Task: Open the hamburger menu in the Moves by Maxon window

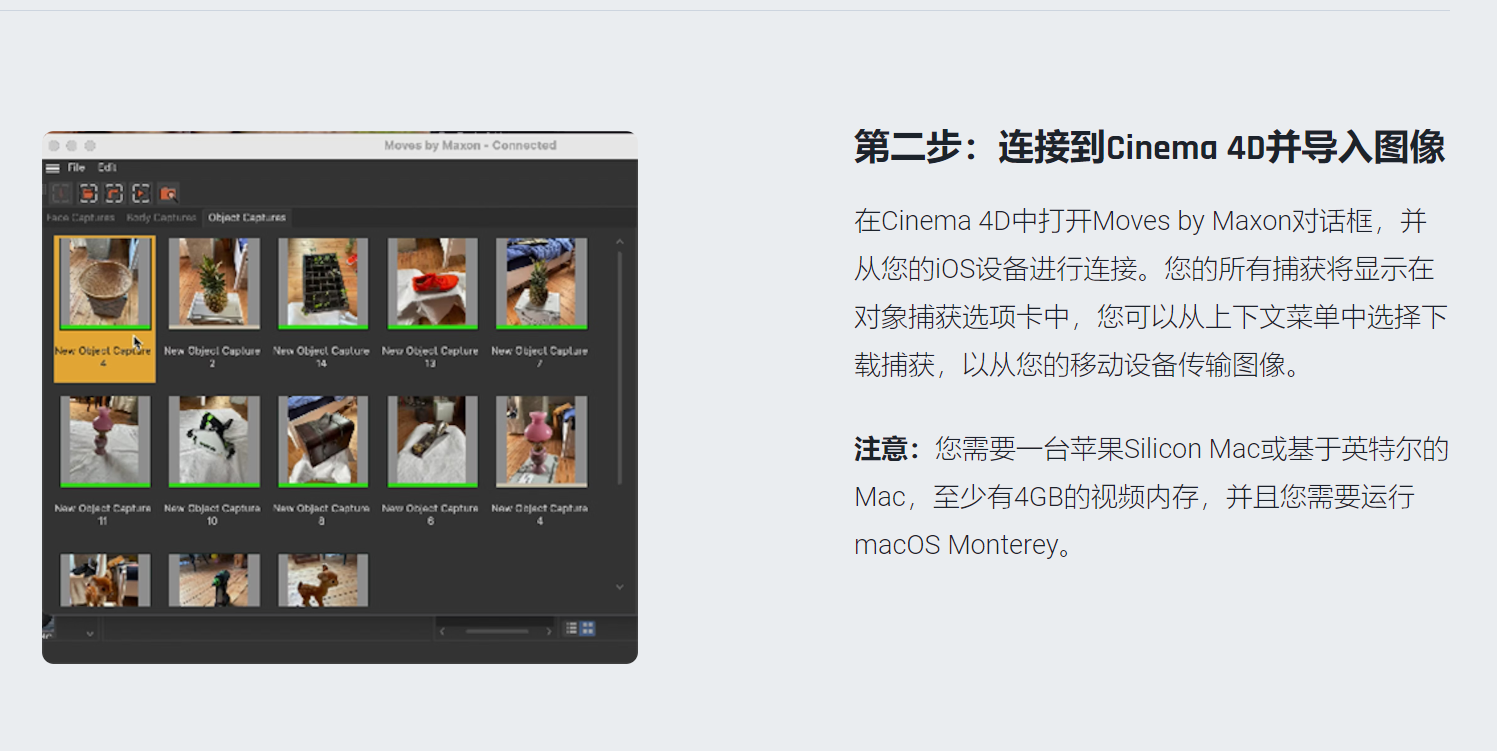Action: (53, 168)
